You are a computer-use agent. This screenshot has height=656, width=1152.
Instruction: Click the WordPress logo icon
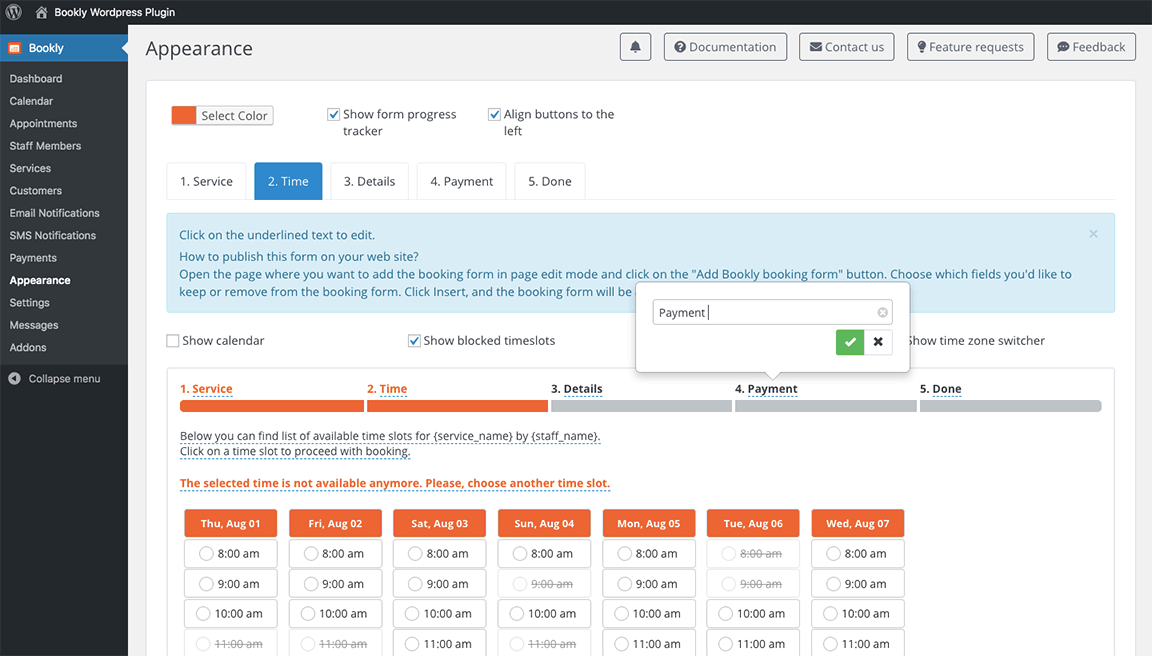pyautogui.click(x=13, y=12)
